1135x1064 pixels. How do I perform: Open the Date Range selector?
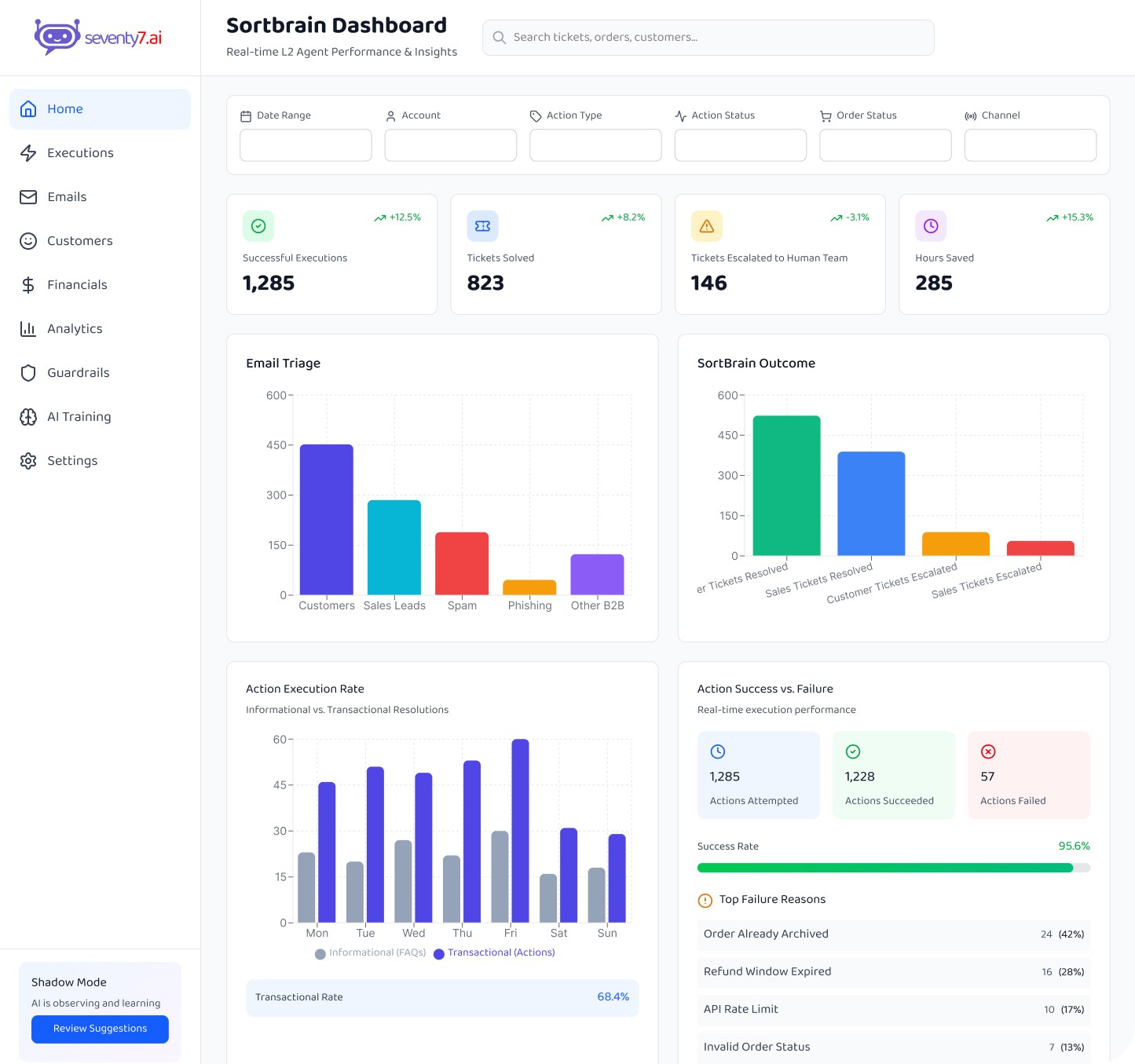point(305,144)
